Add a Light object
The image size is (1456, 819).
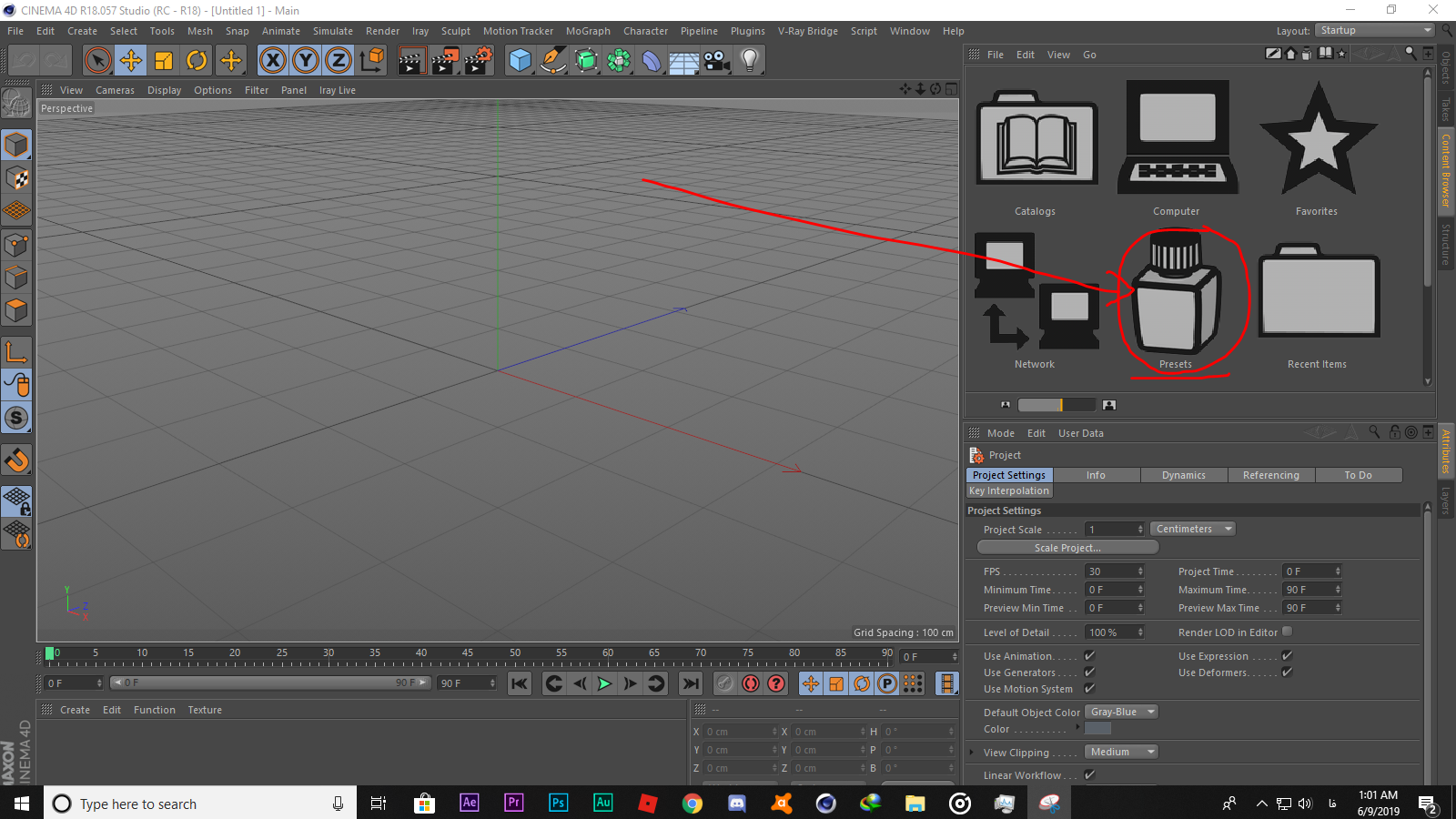[749, 61]
